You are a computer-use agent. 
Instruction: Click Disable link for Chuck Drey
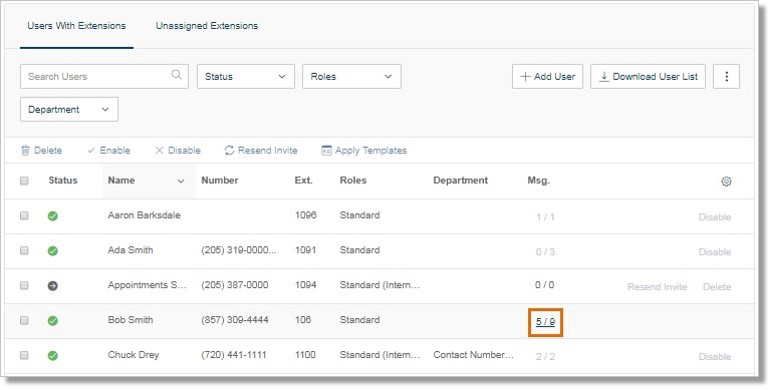tap(714, 357)
